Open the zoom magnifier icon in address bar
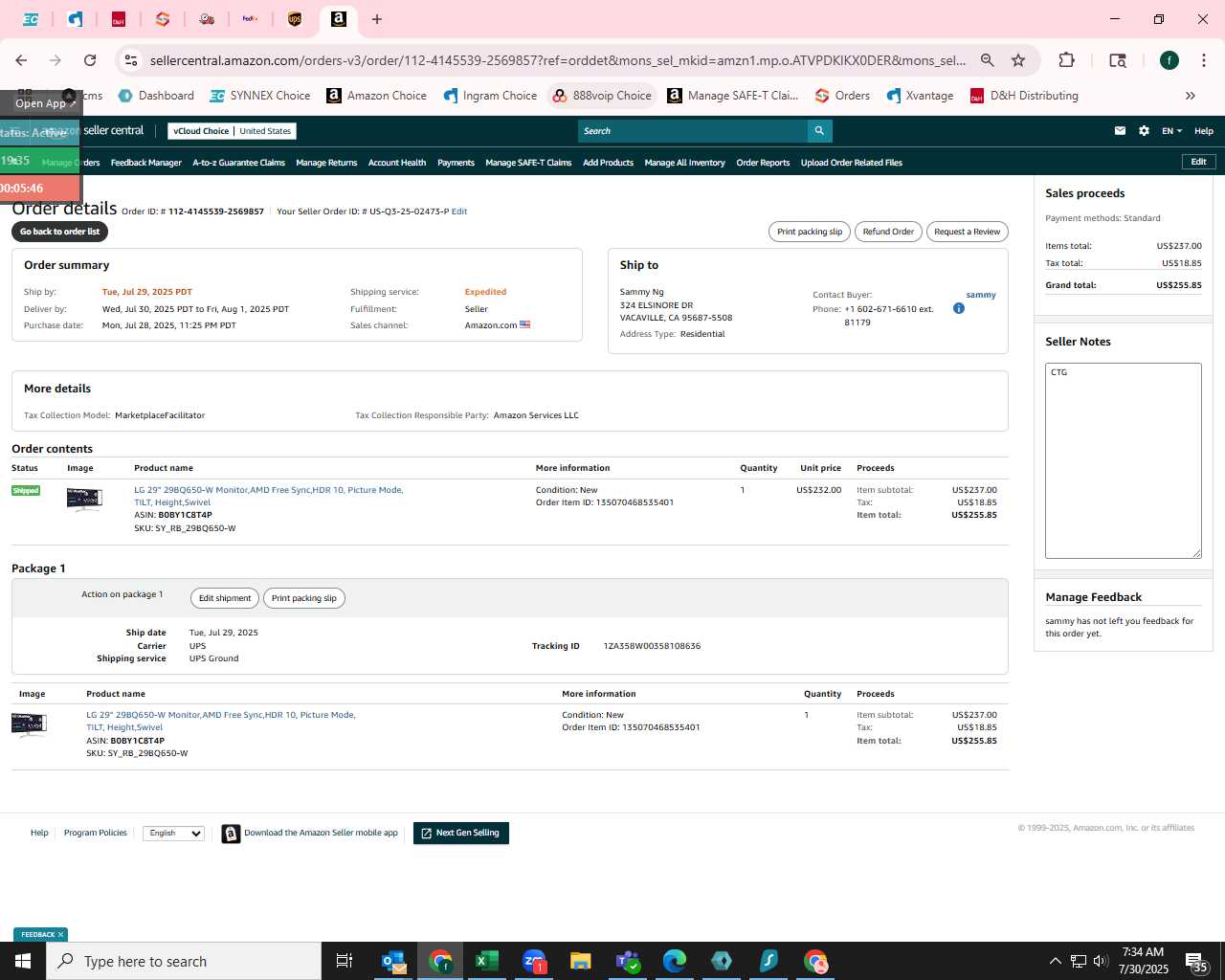Viewport: 1225px width, 980px height. pyautogui.click(x=987, y=60)
